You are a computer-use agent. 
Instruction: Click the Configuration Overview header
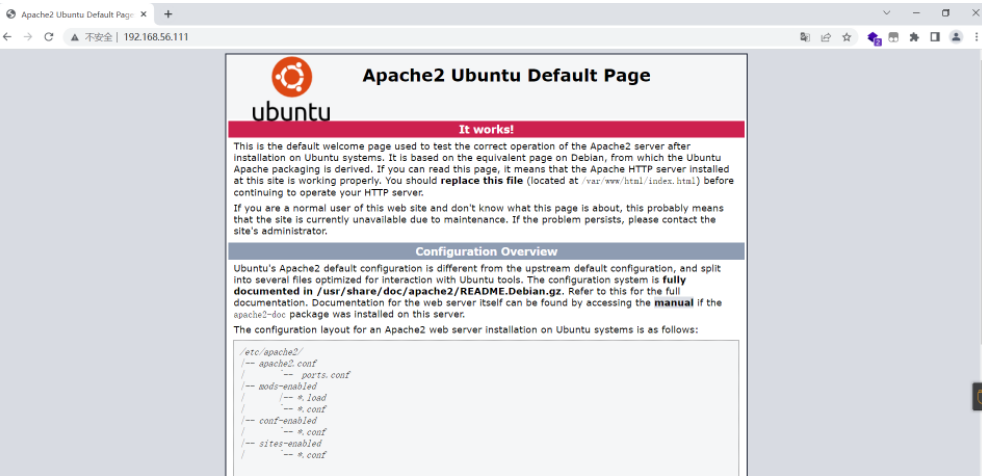(x=486, y=252)
